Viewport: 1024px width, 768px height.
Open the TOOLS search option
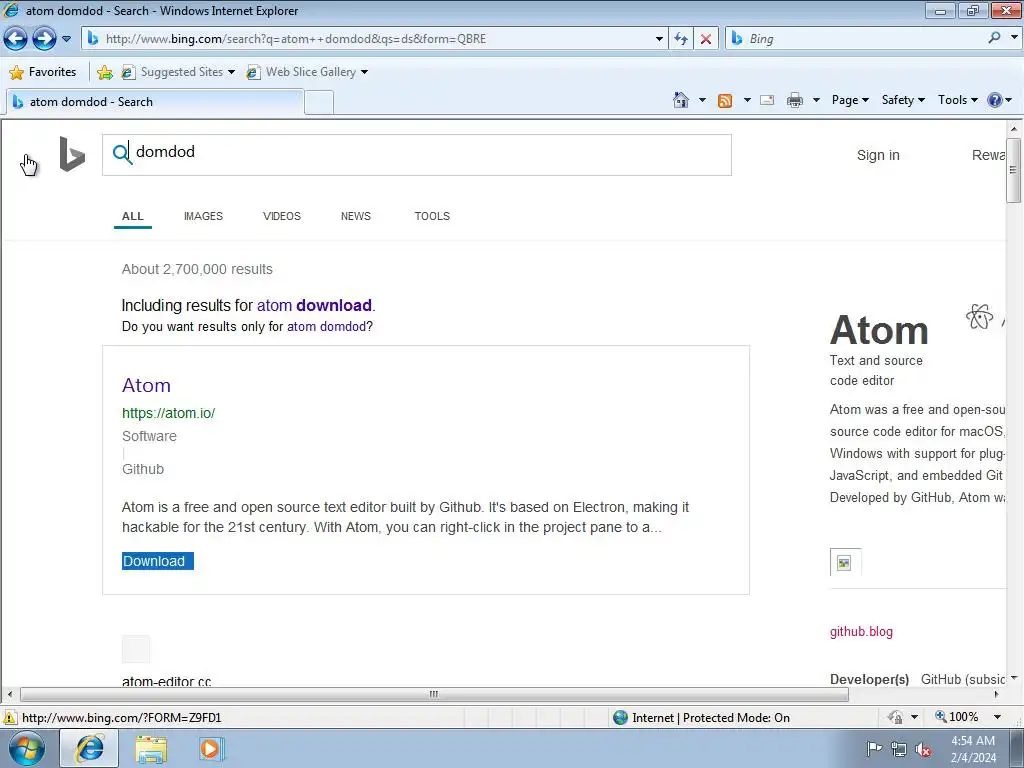tap(432, 216)
